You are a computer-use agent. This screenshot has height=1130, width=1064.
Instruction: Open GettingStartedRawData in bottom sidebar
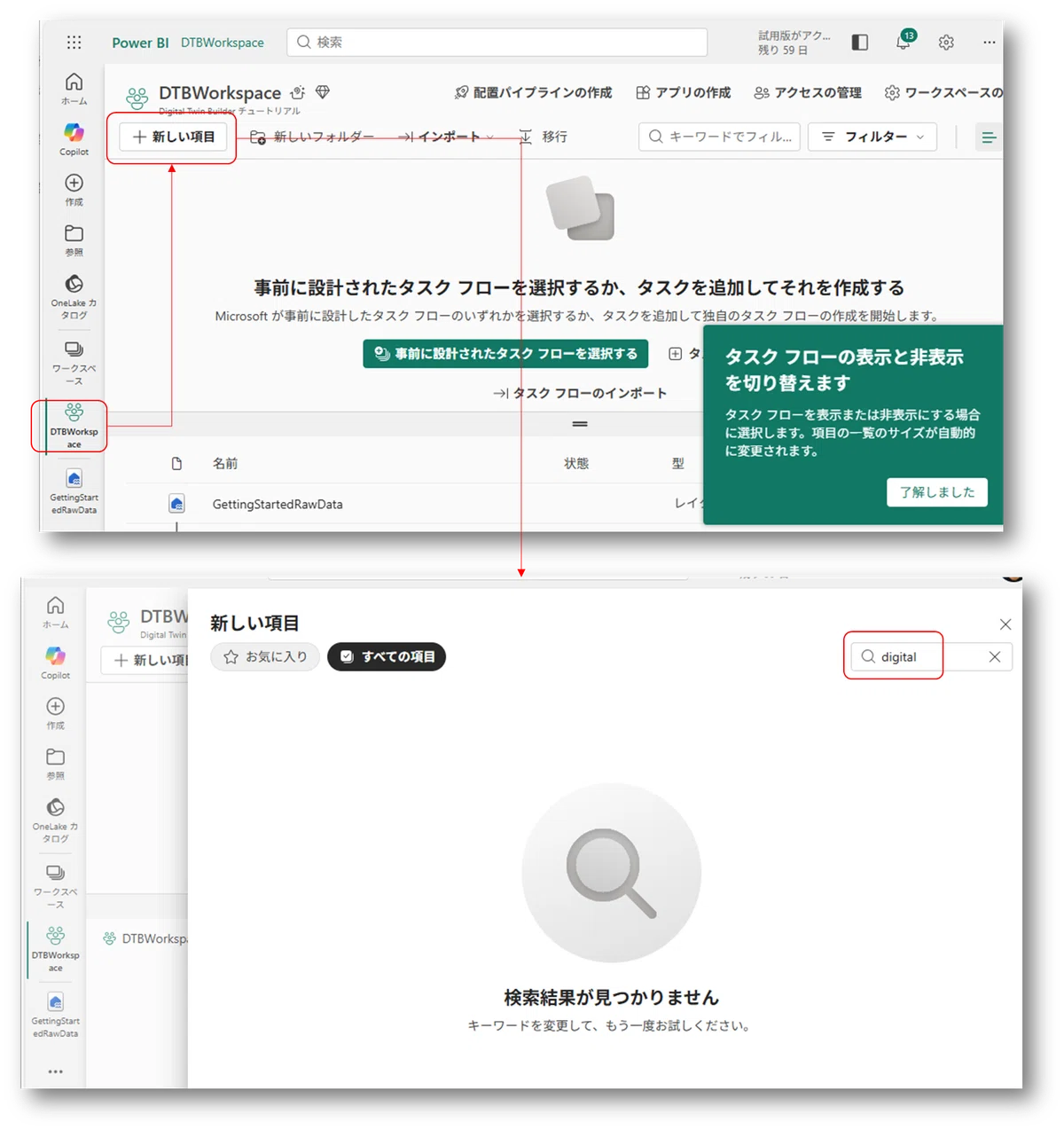(x=56, y=1015)
